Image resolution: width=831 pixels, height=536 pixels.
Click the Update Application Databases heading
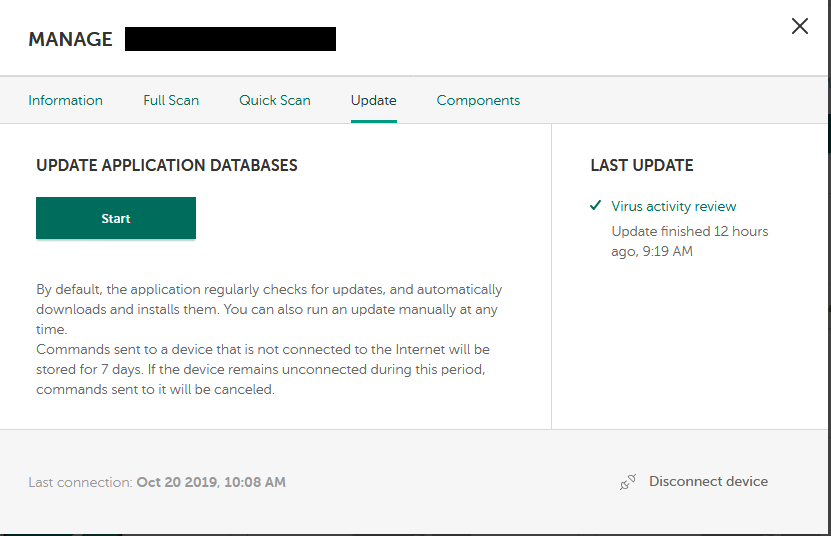[x=167, y=165]
